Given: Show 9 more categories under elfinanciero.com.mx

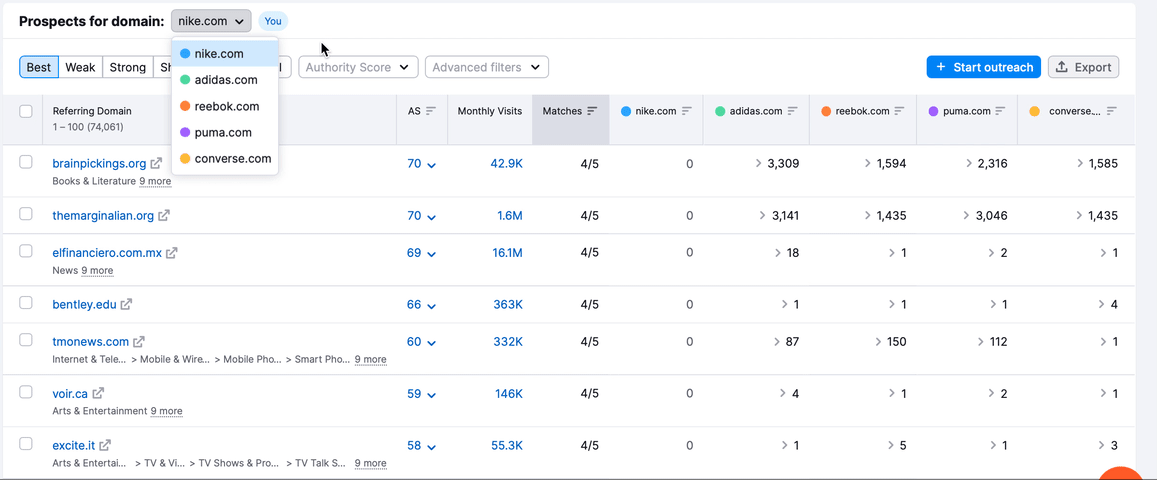Looking at the screenshot, I should pyautogui.click(x=97, y=271).
